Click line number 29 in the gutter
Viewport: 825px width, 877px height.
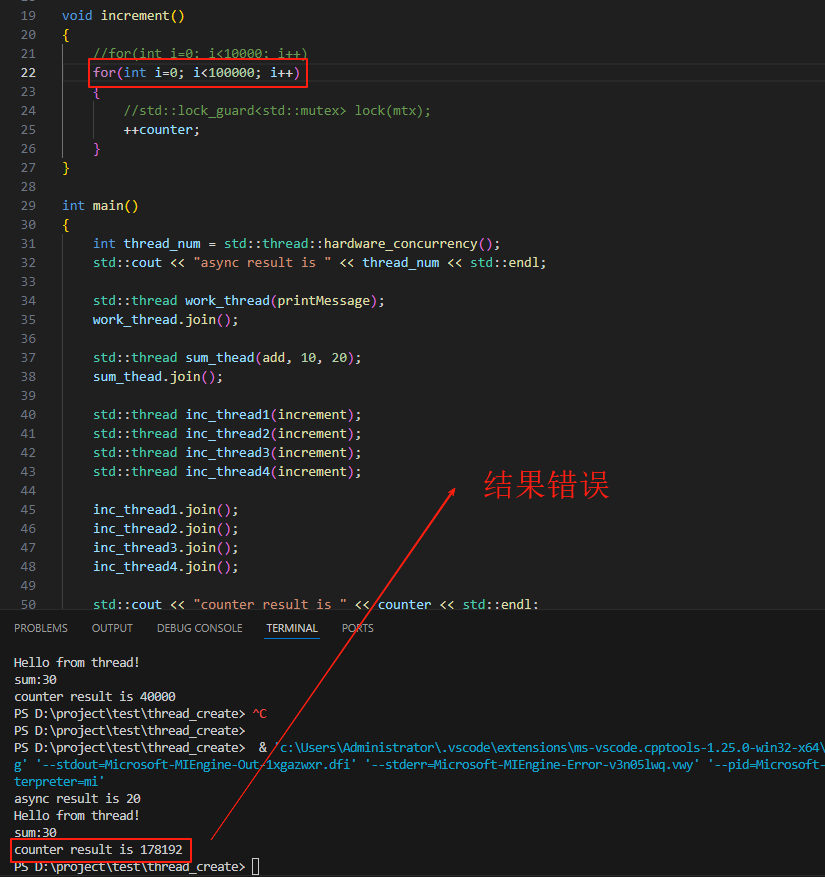28,206
